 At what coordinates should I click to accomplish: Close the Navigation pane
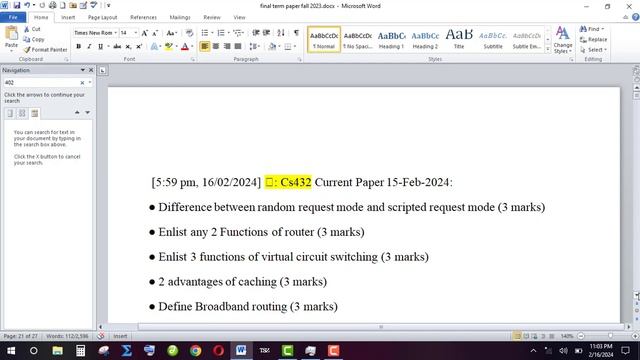click(x=91, y=70)
